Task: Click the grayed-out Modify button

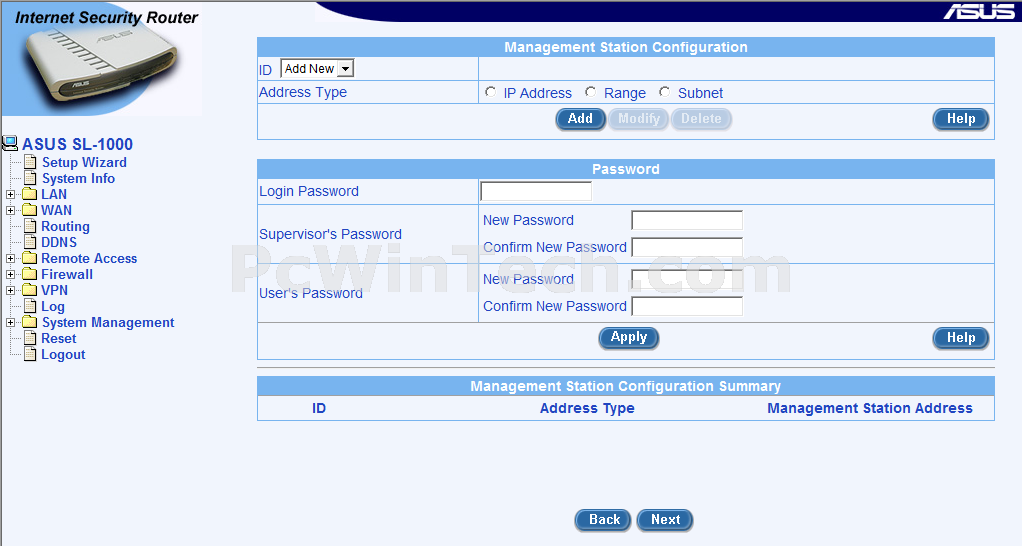Action: point(639,119)
